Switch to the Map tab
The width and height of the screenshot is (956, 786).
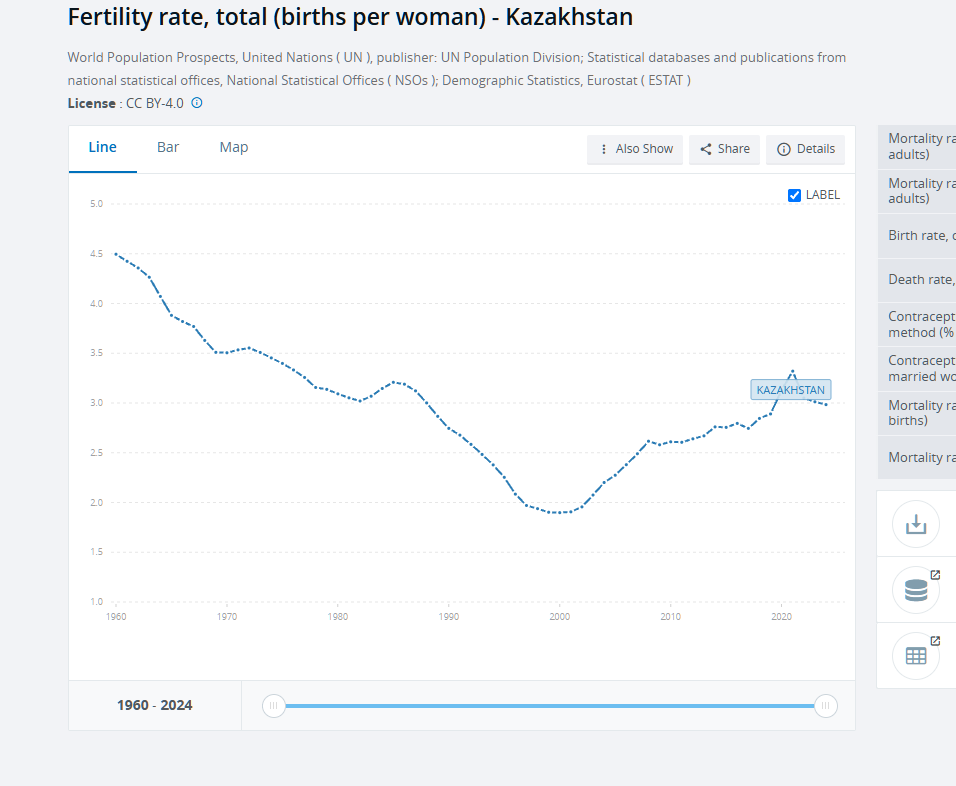234,148
